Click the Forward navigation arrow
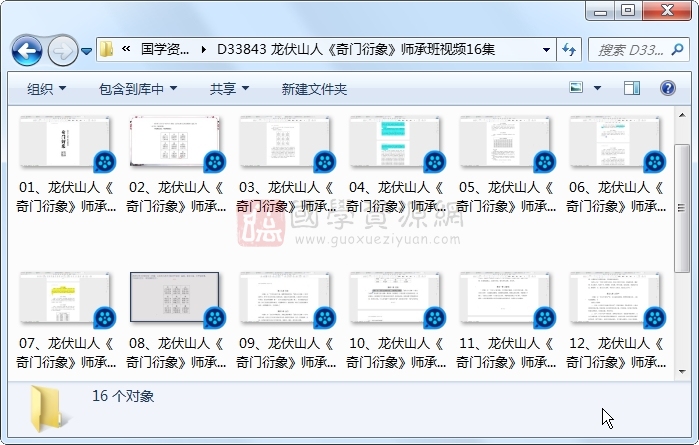The width and height of the screenshot is (699, 445). pos(62,51)
